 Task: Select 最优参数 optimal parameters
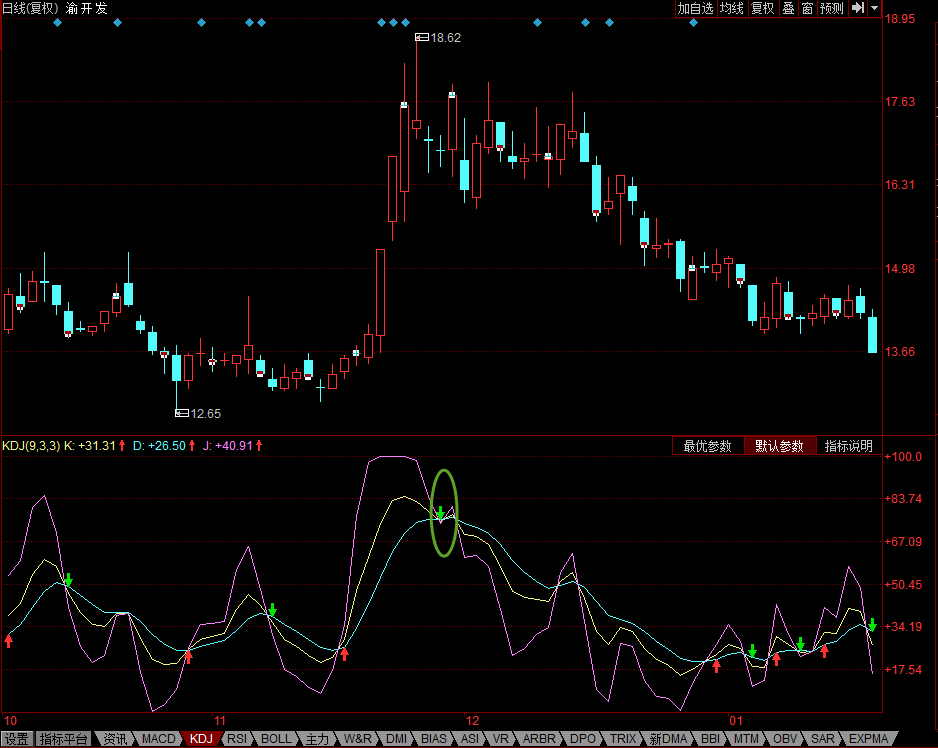click(x=708, y=446)
